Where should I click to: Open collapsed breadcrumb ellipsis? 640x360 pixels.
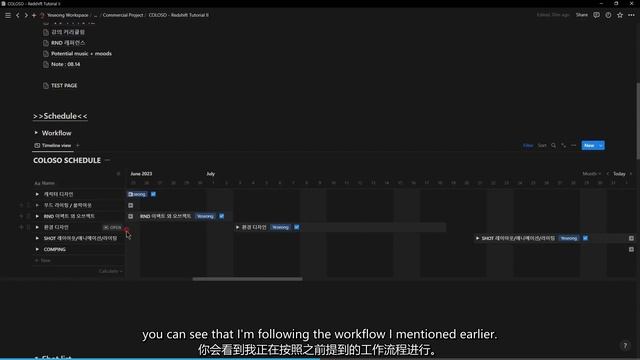[x=96, y=15]
